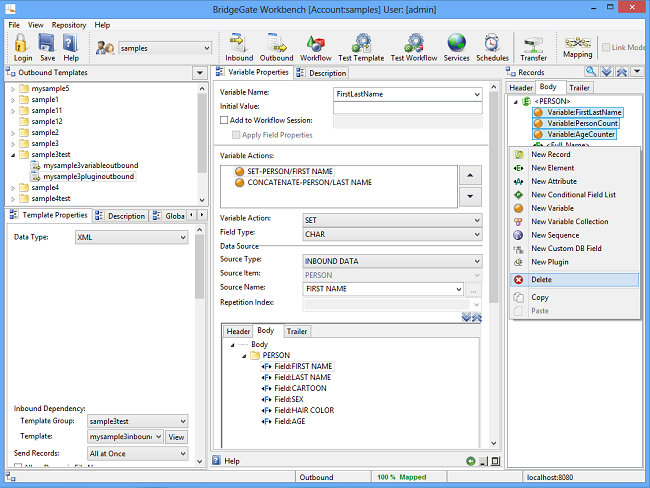Choose New Variable in the context menu
The height and width of the screenshot is (488, 650).
[x=575, y=208]
